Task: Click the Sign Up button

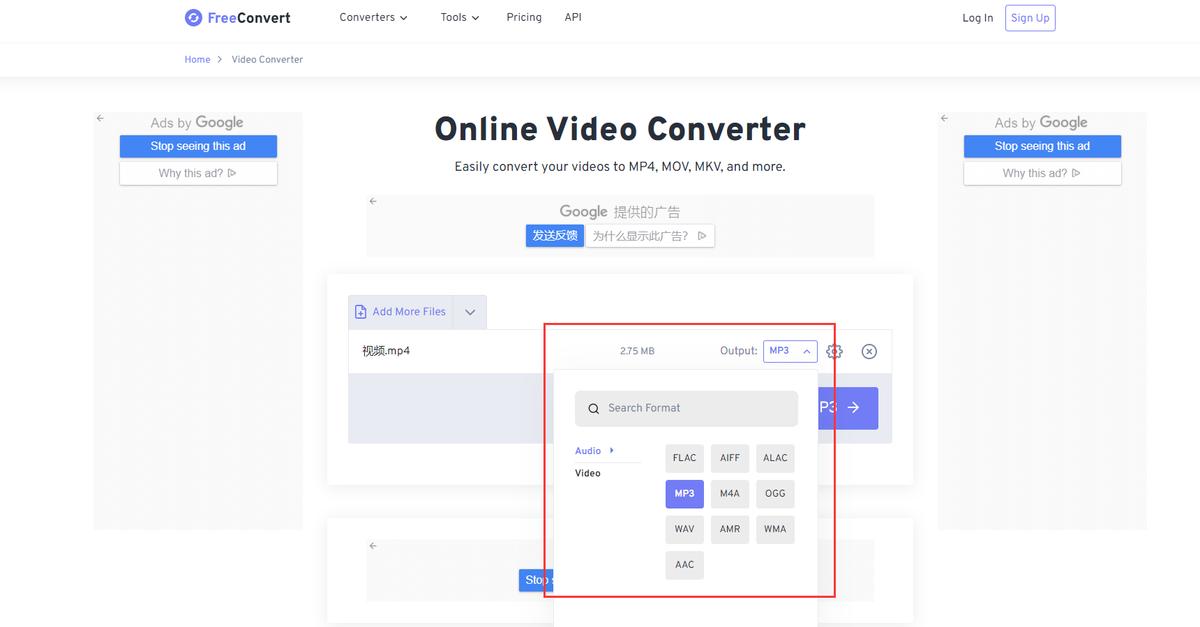Action: [1030, 18]
